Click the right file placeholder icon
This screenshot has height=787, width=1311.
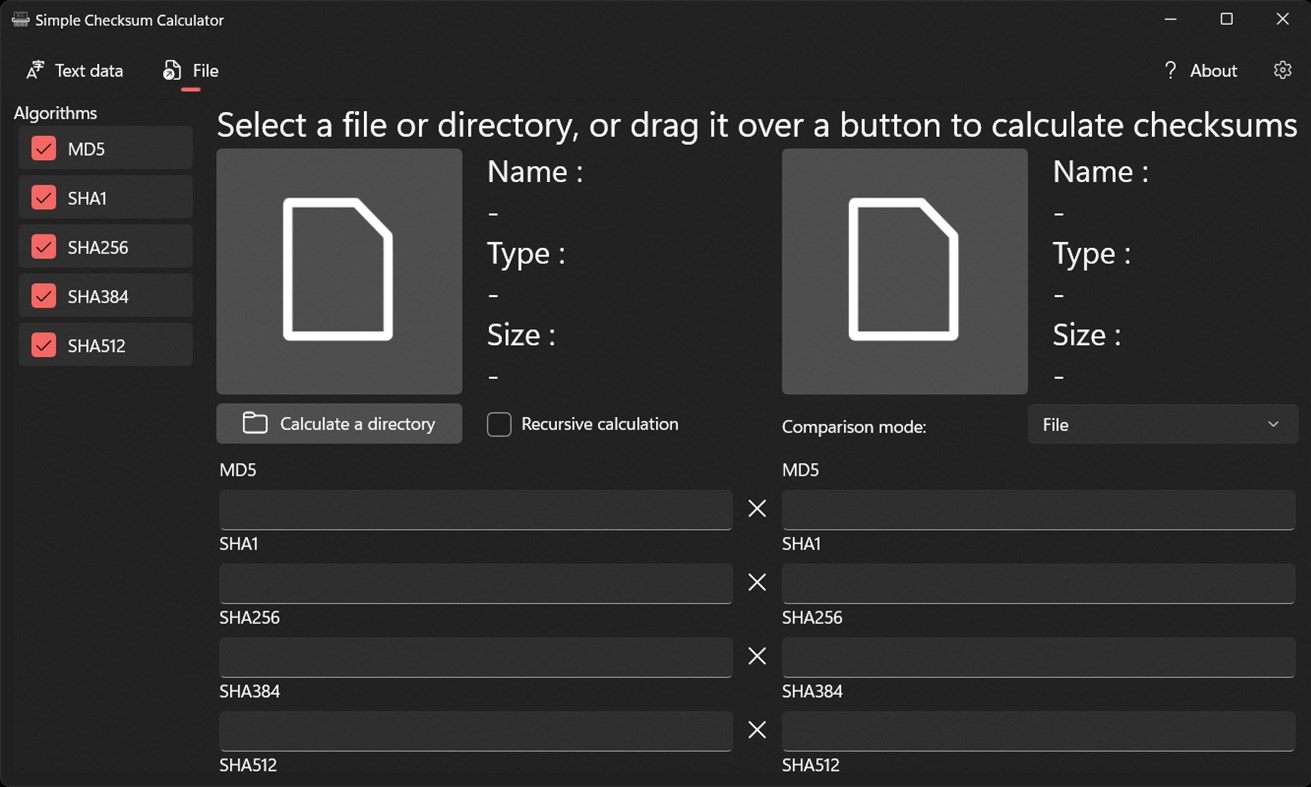point(904,270)
